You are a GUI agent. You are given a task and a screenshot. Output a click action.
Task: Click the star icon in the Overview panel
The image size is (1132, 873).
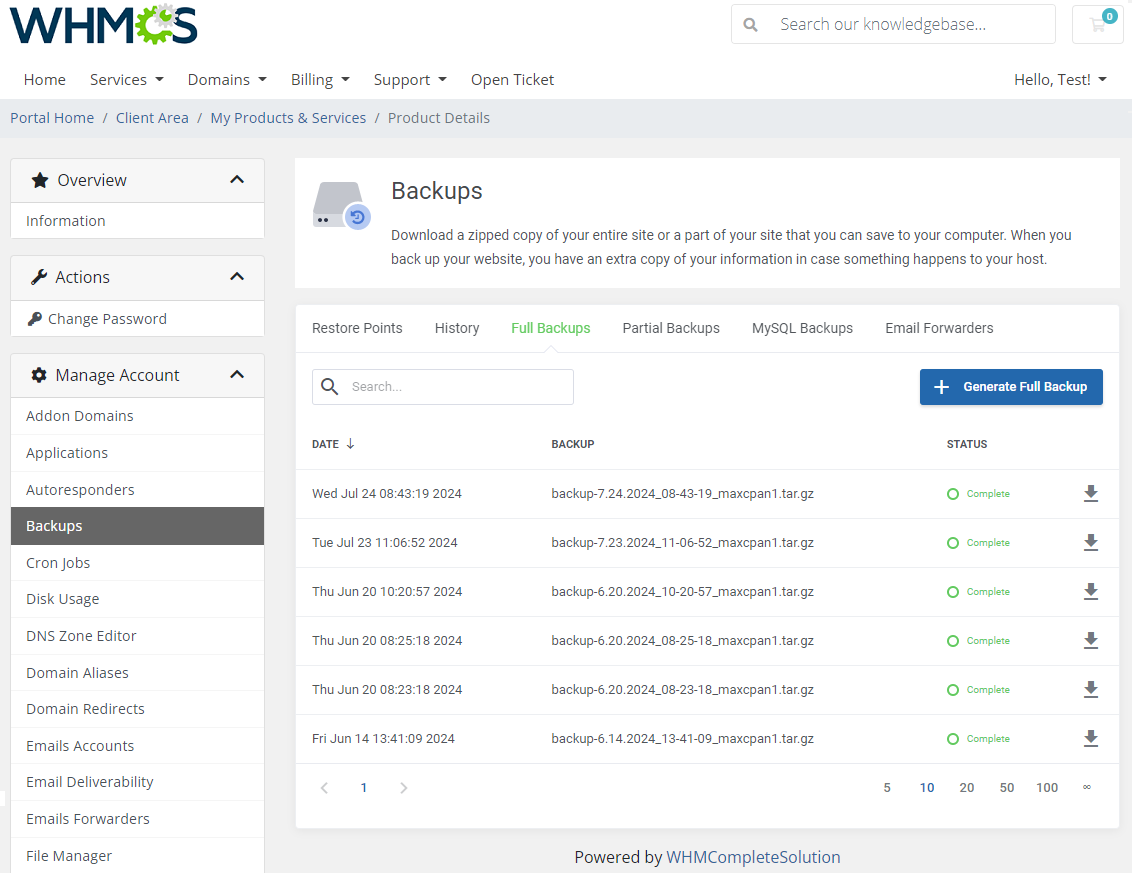[39, 180]
